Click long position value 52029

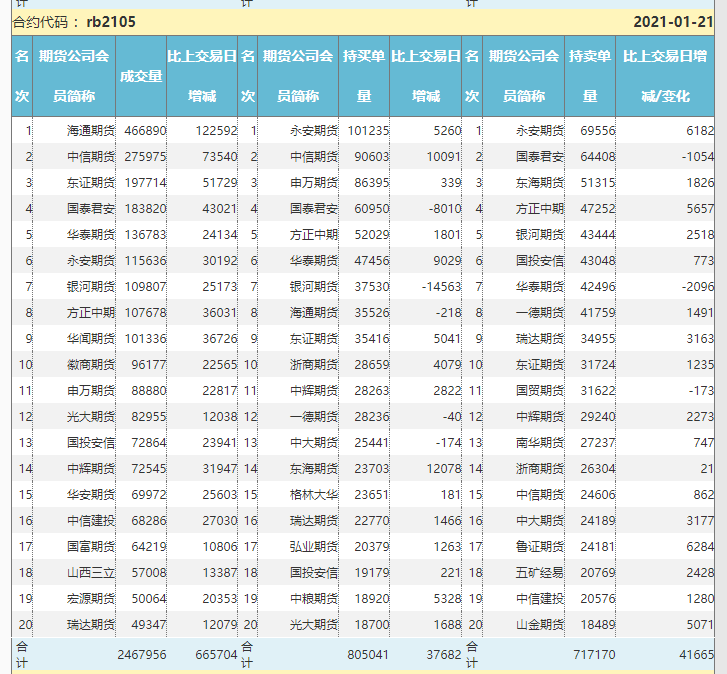[371, 235]
